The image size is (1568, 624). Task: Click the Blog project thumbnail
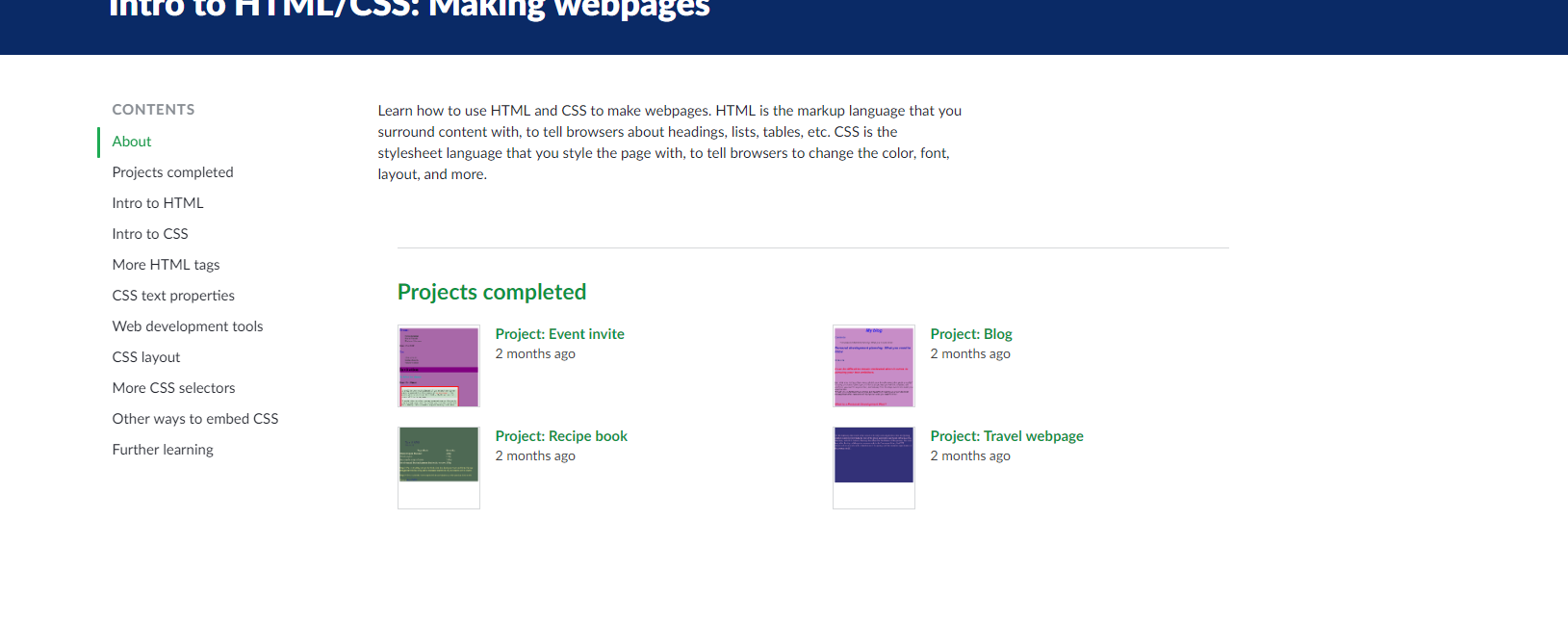point(874,366)
